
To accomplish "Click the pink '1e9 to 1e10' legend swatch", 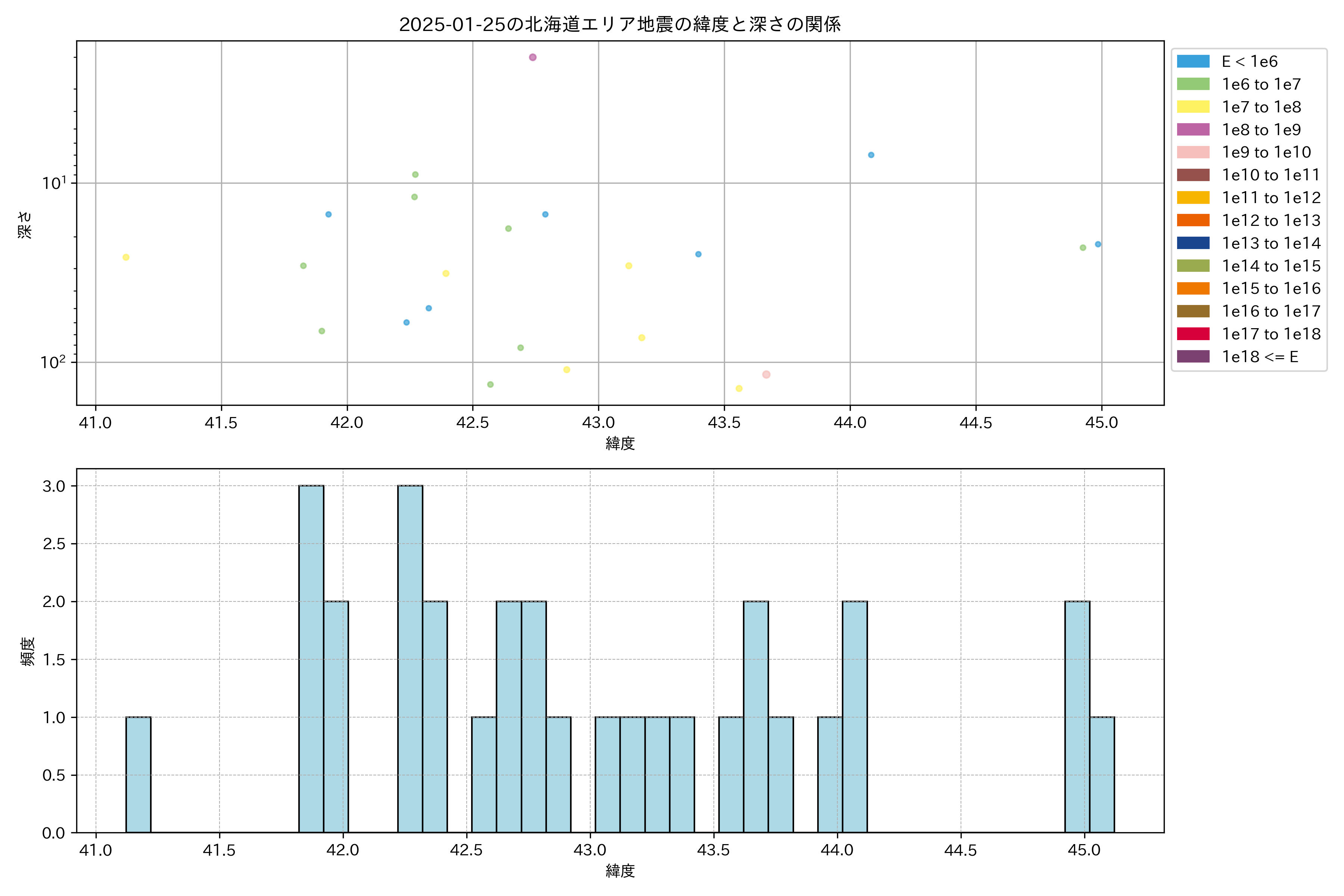I will pos(1193,153).
